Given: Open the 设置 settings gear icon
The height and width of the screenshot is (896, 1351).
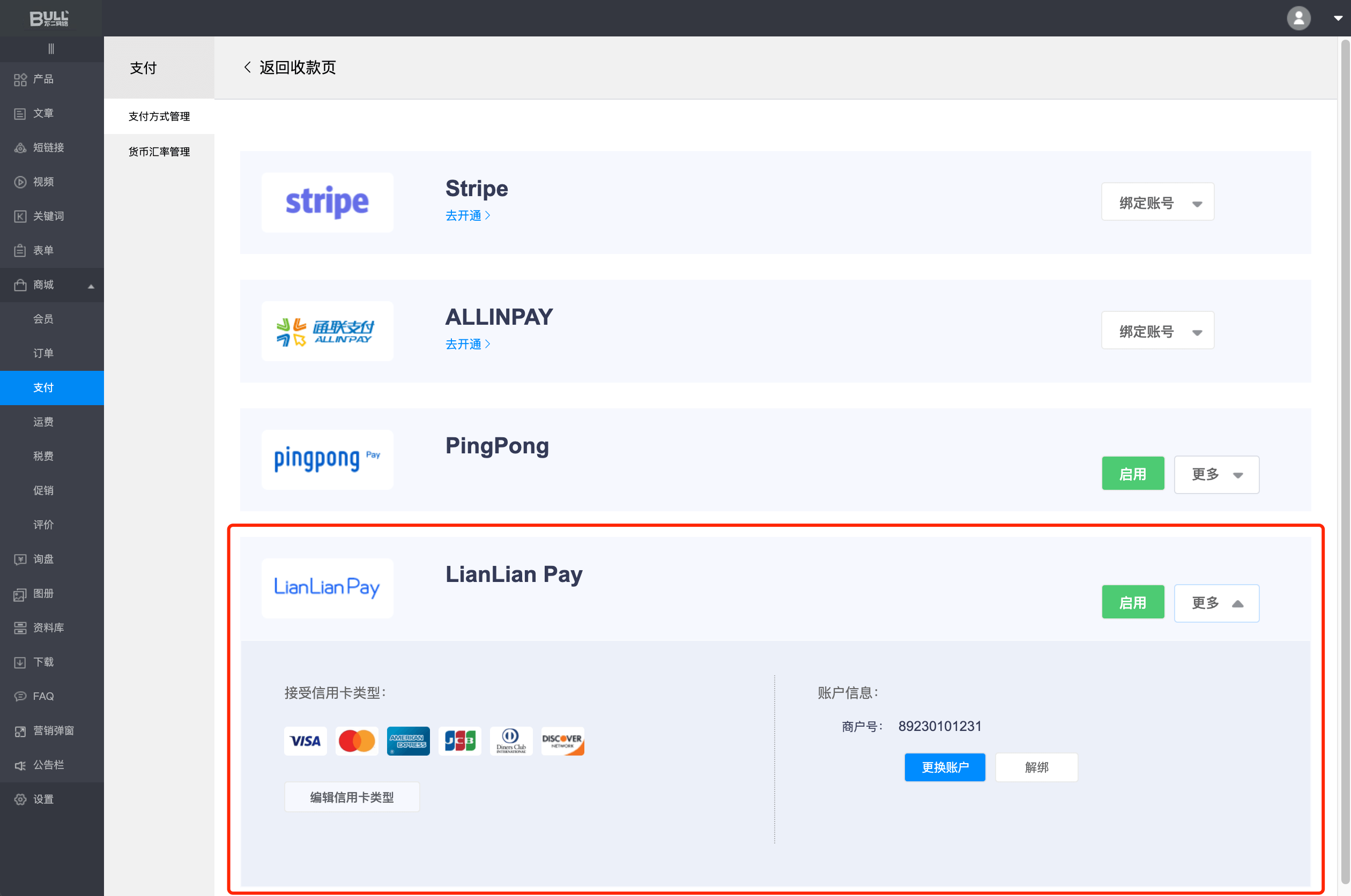Looking at the screenshot, I should coord(20,799).
